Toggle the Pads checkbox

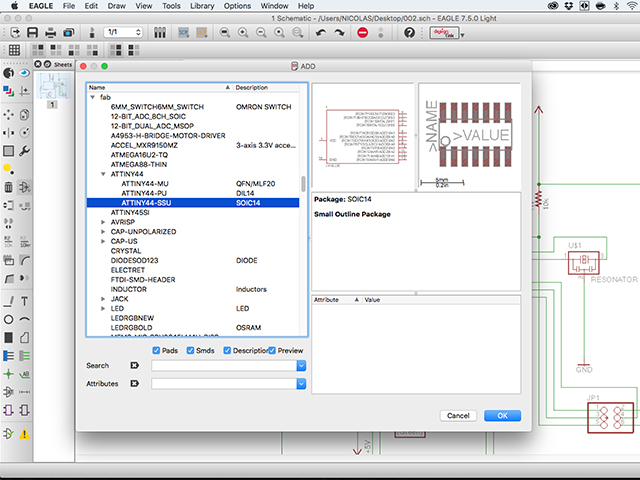156,351
